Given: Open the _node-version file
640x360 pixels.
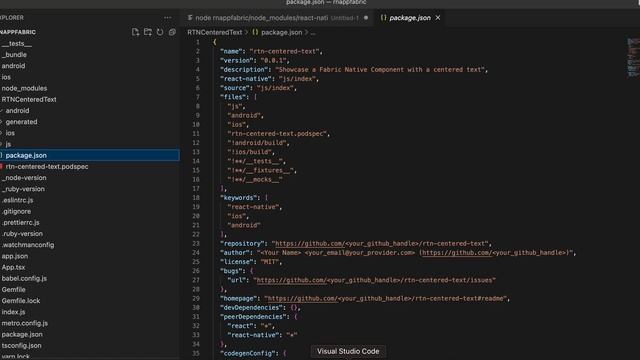Looking at the screenshot, I should tap(24, 178).
